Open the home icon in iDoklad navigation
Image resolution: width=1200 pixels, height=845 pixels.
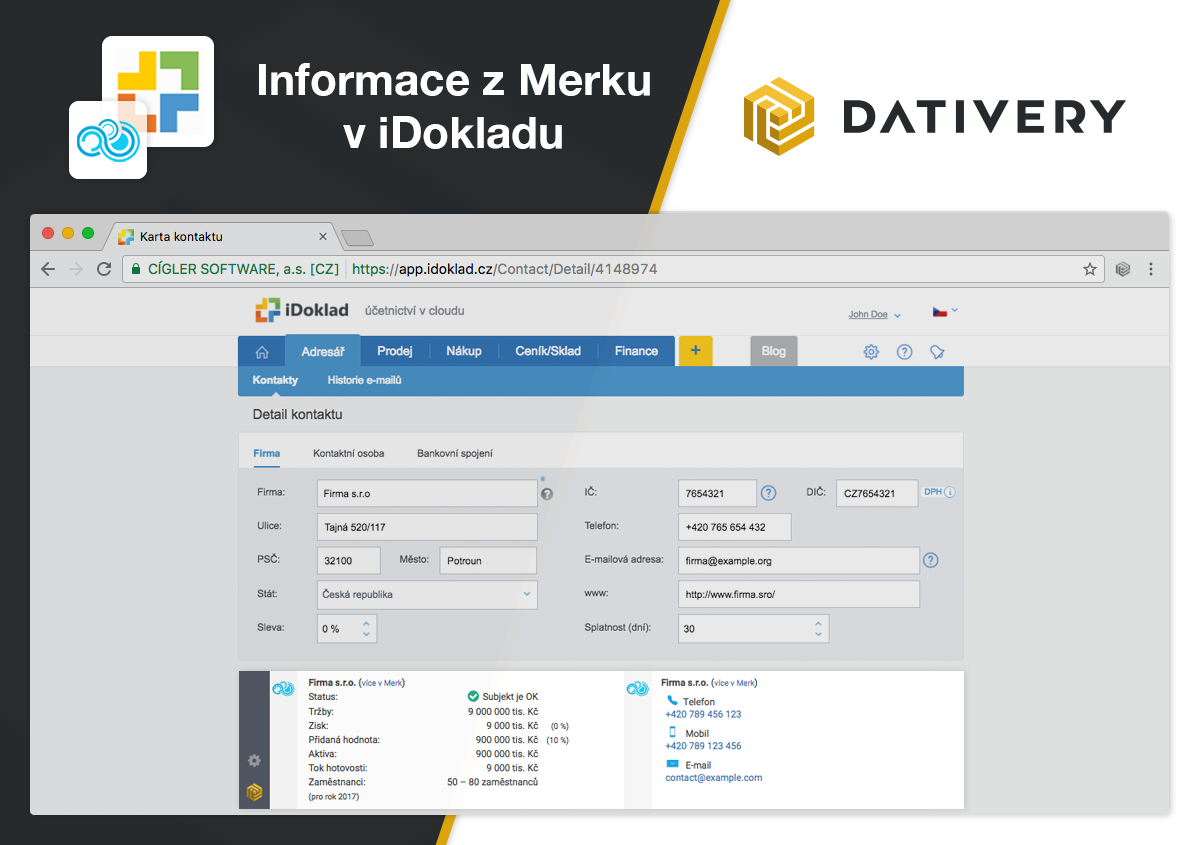coord(262,351)
